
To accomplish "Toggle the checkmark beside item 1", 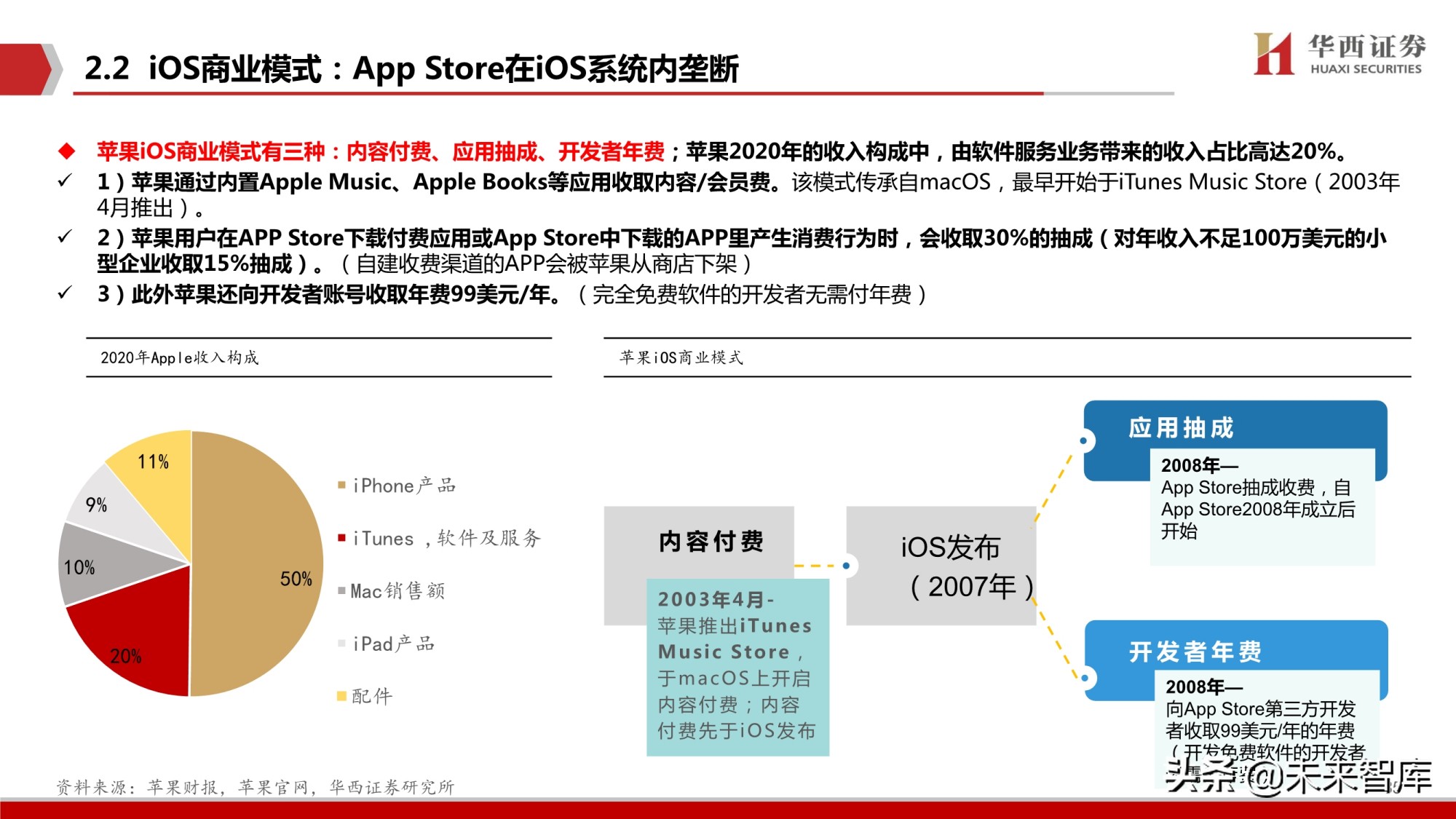I will click(x=66, y=181).
